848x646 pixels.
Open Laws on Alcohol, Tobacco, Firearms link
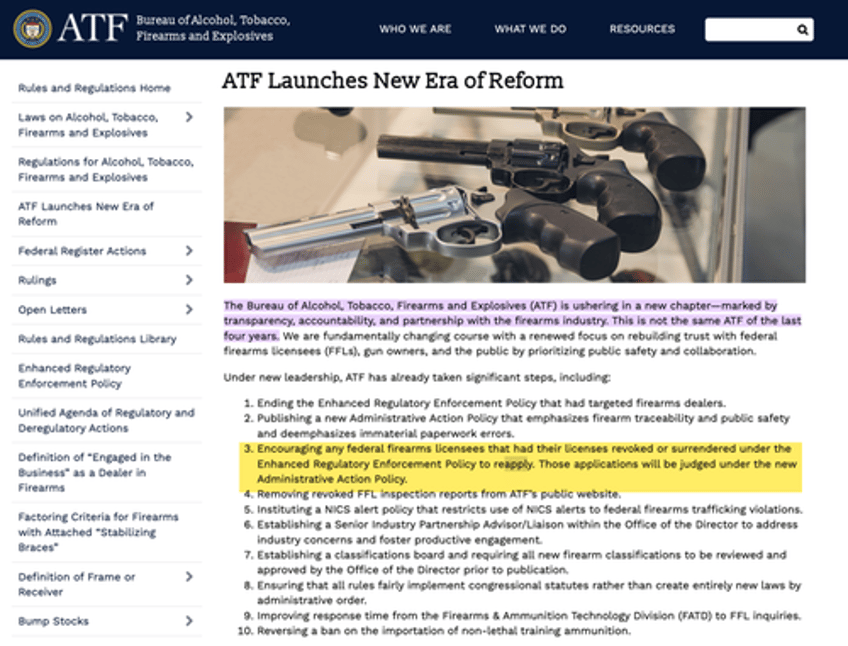[88, 125]
